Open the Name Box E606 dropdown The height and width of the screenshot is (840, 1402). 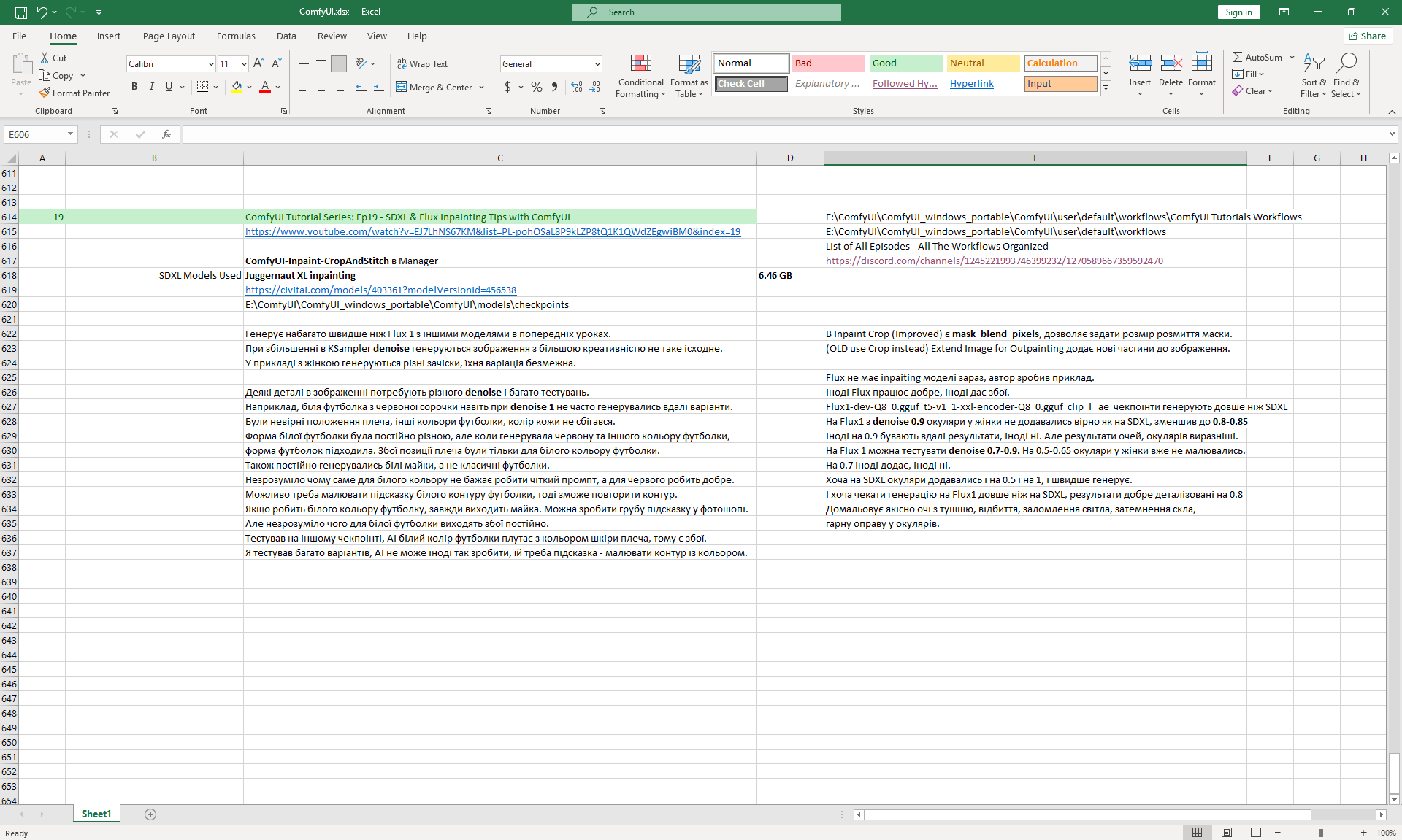[70, 134]
